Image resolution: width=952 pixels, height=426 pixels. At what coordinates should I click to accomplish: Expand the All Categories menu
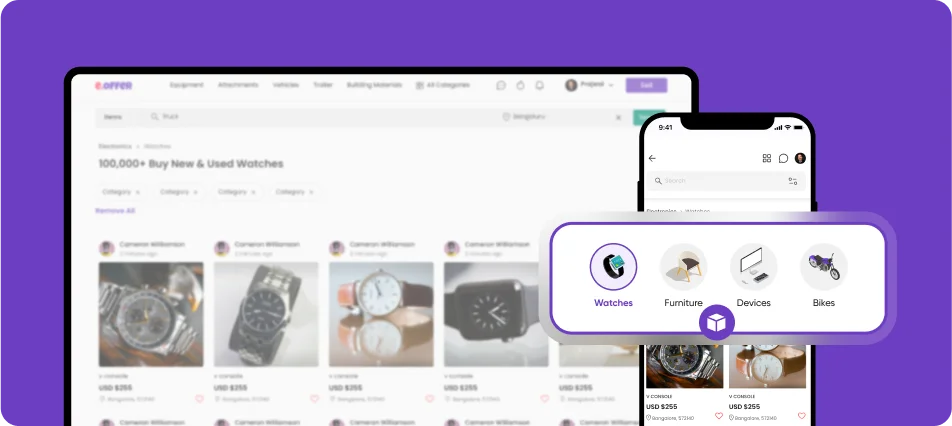click(443, 85)
